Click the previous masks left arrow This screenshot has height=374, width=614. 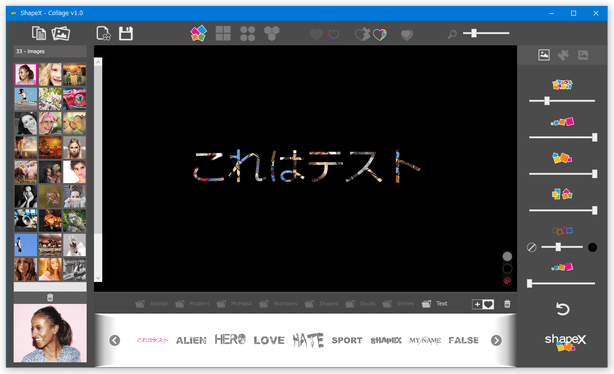[x=115, y=340]
